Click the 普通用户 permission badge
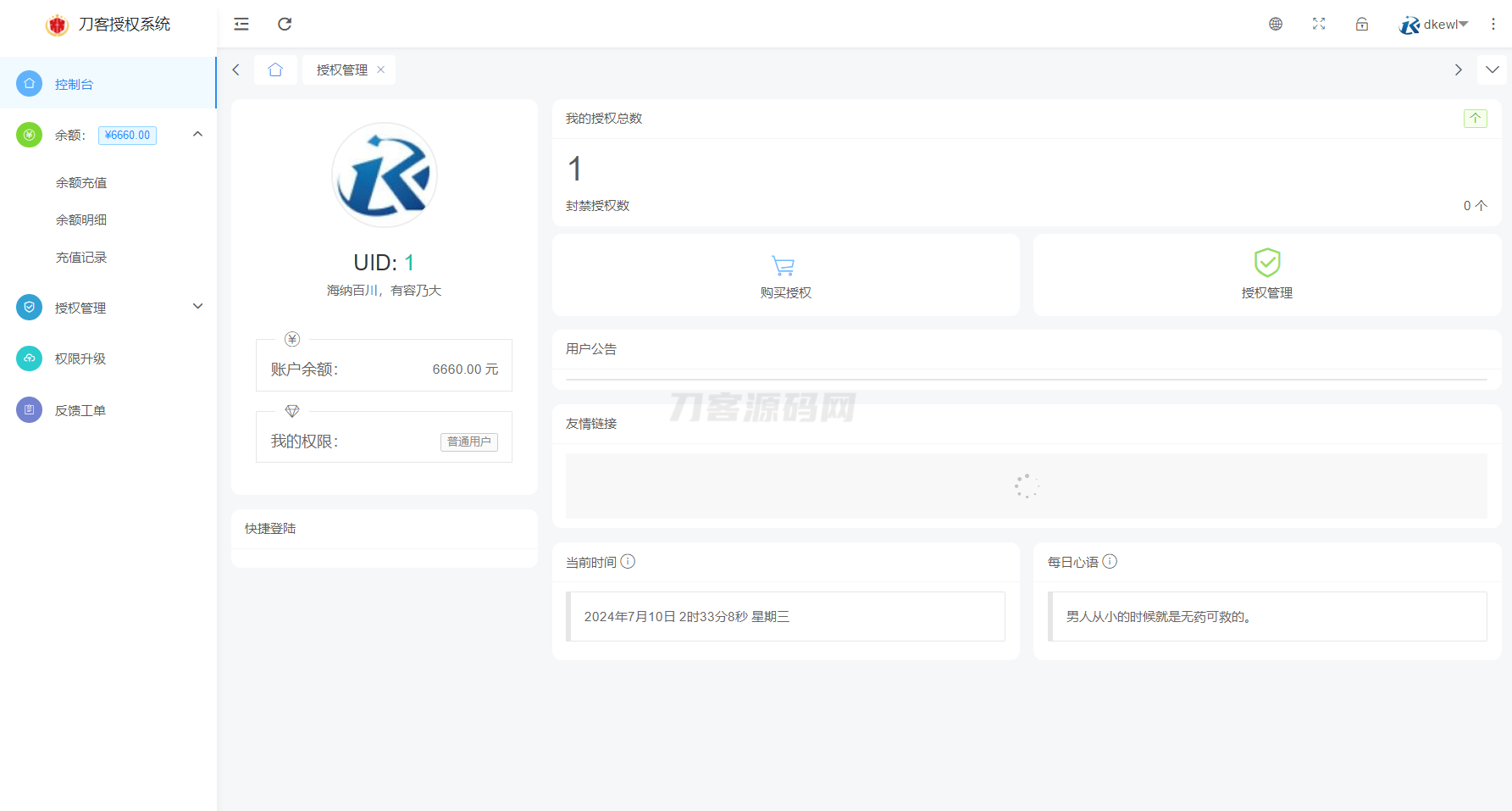This screenshot has height=811, width=1512. (x=468, y=442)
